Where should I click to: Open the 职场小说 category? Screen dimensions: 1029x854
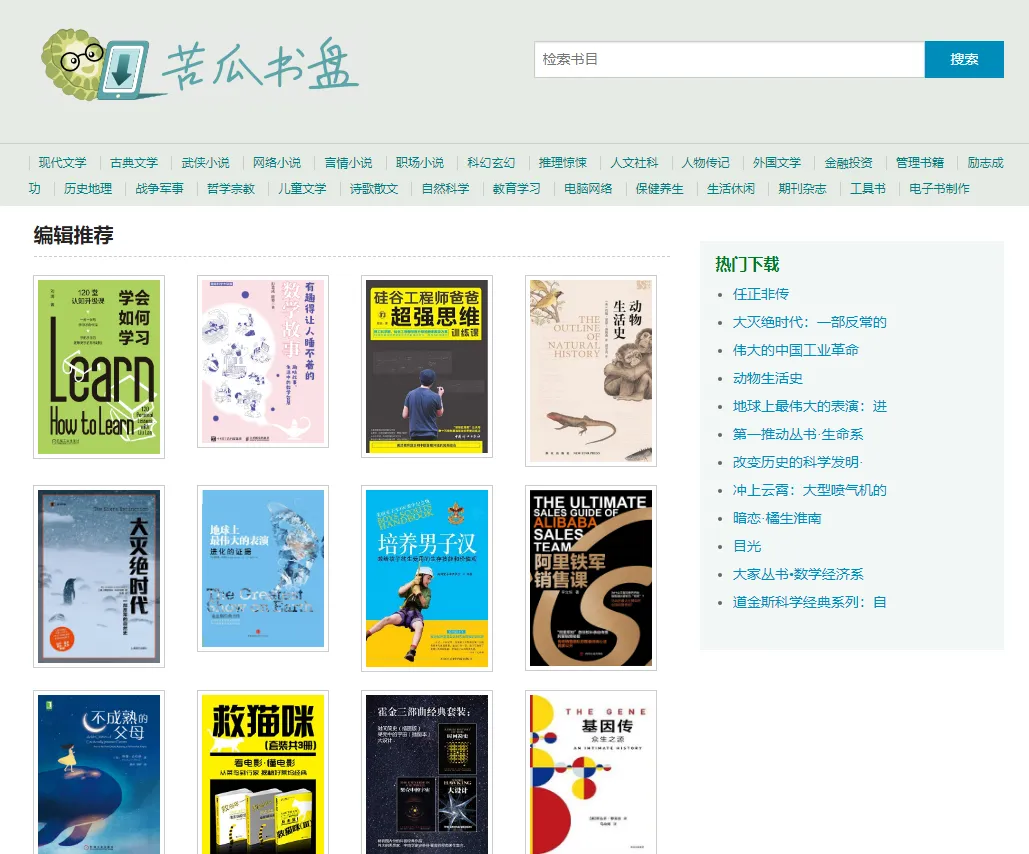point(420,162)
